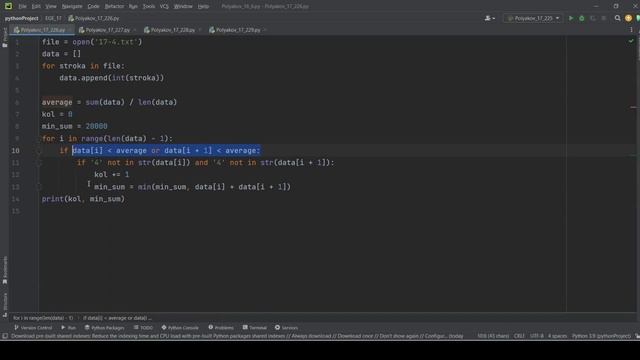
Task: Click EGE_17 folder breadcrumb
Action: tap(53, 18)
